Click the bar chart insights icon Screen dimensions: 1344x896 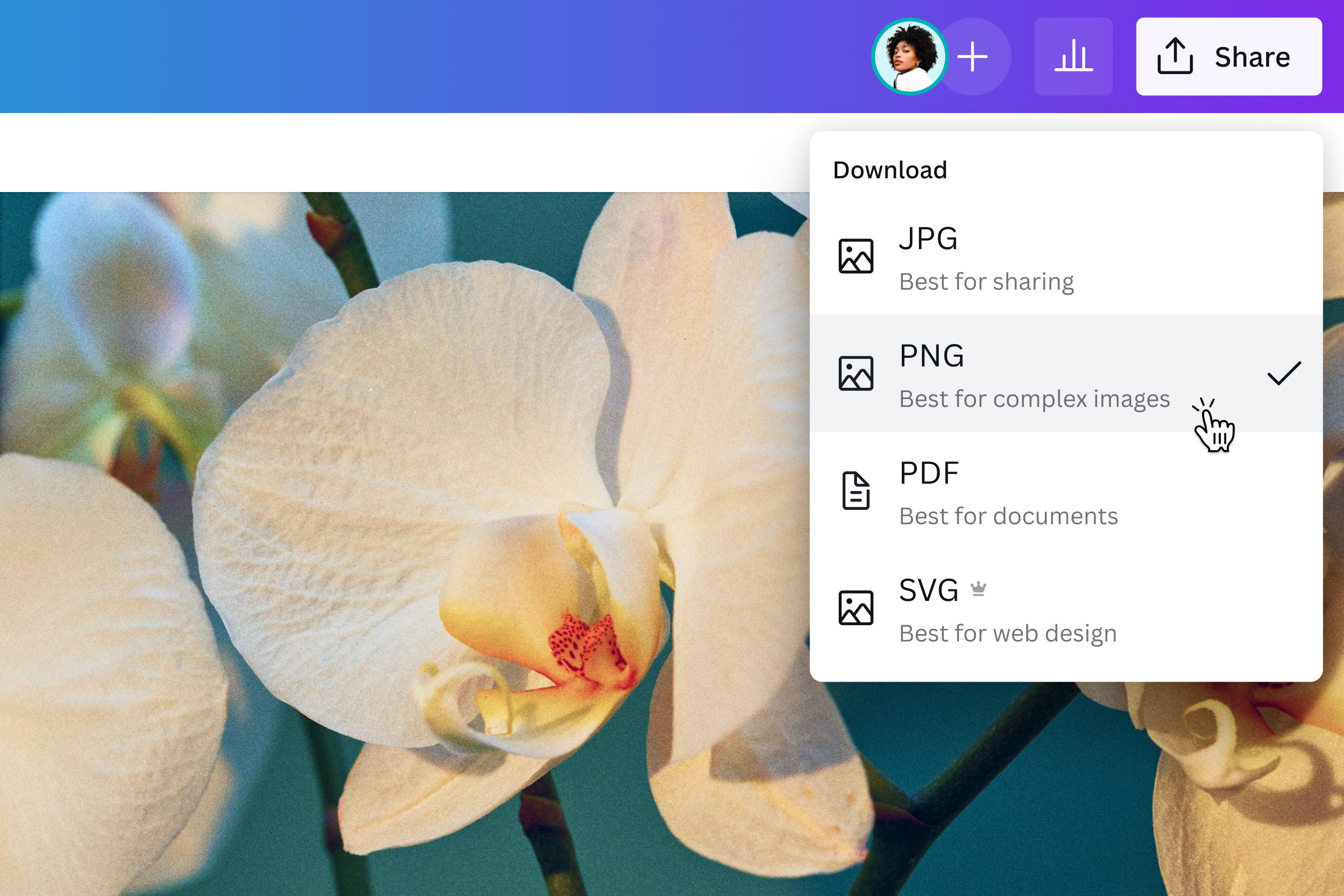tap(1073, 55)
